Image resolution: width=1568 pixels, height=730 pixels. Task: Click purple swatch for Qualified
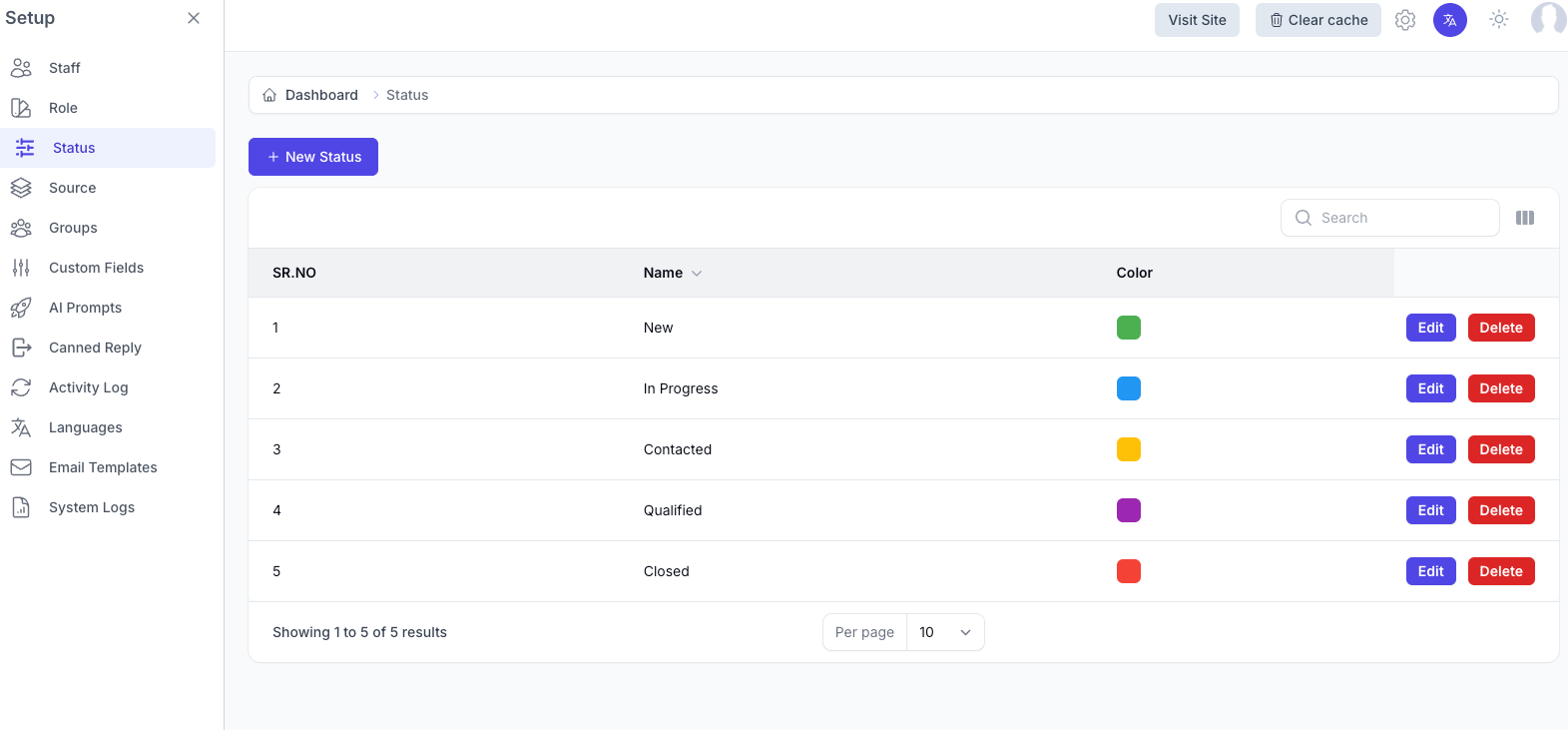click(x=1129, y=510)
